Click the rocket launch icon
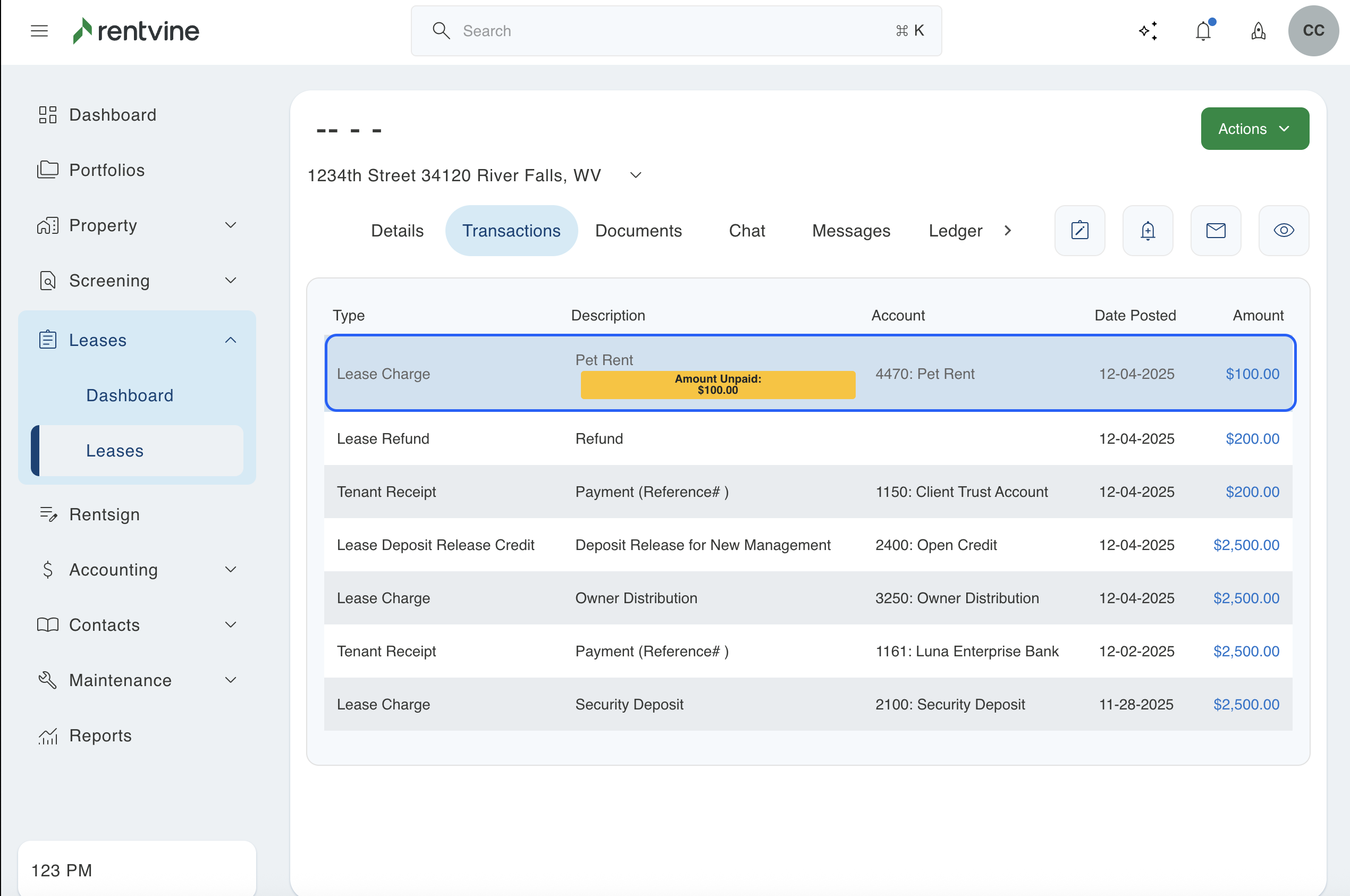 [1258, 31]
